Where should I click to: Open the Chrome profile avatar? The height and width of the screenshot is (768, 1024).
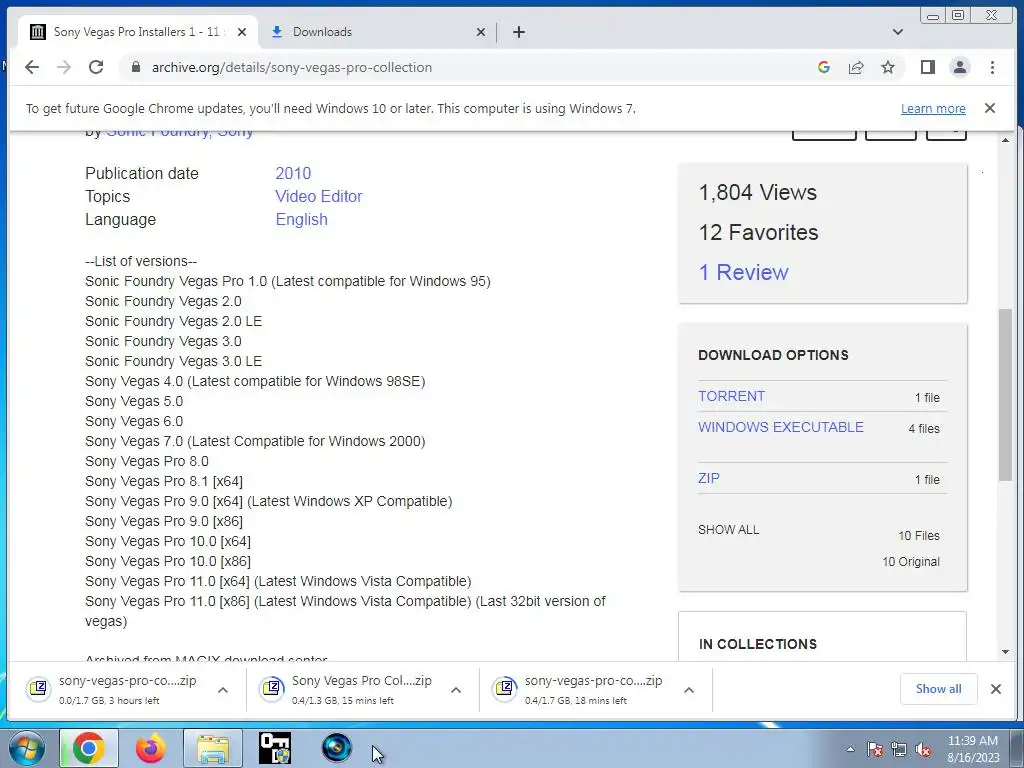[959, 67]
